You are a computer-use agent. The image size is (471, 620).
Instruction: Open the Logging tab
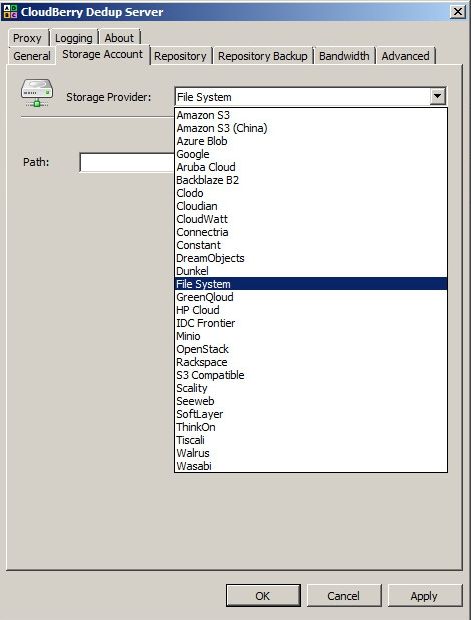(x=74, y=38)
